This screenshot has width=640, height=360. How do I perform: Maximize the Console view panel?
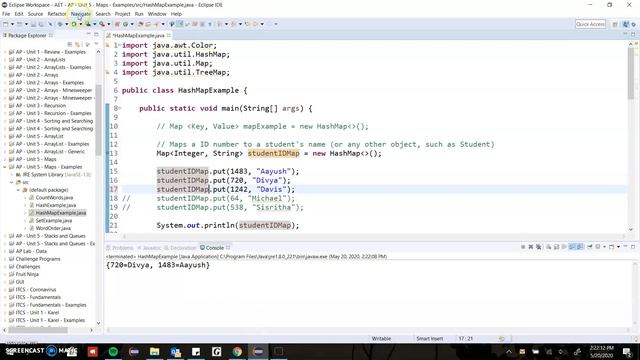(x=633, y=247)
